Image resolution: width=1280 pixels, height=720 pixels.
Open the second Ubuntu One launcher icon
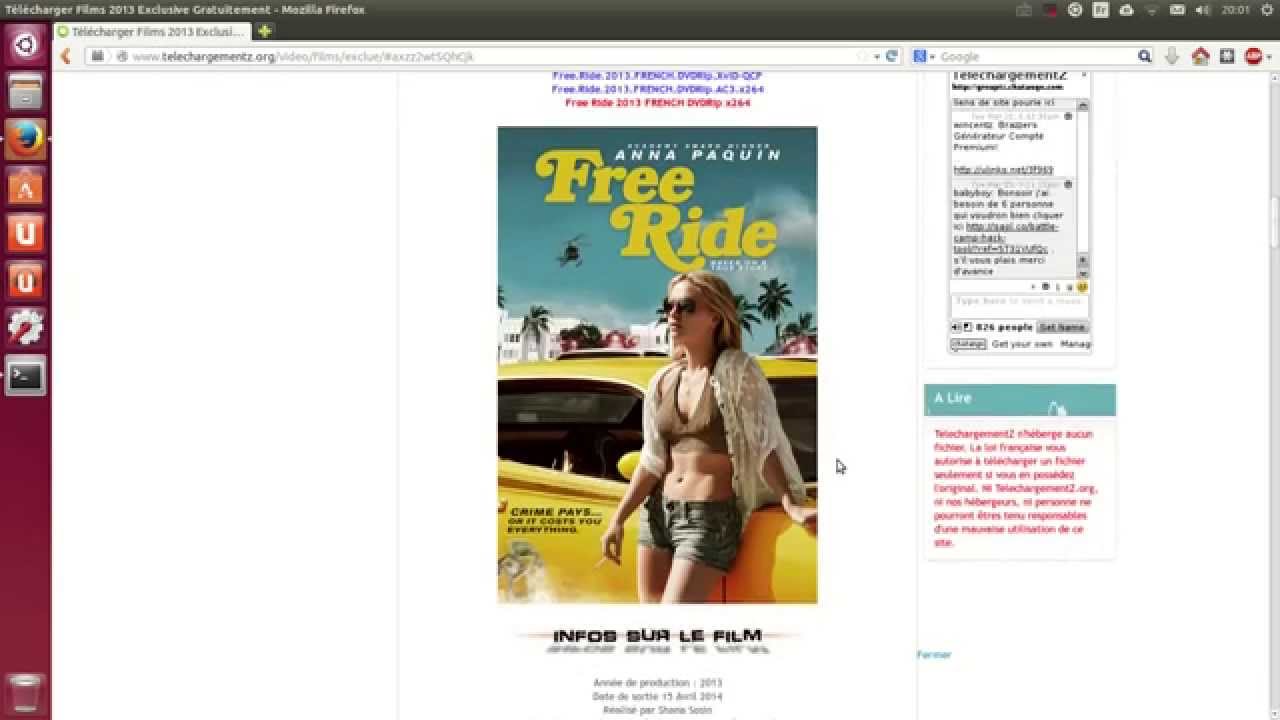pos(25,281)
